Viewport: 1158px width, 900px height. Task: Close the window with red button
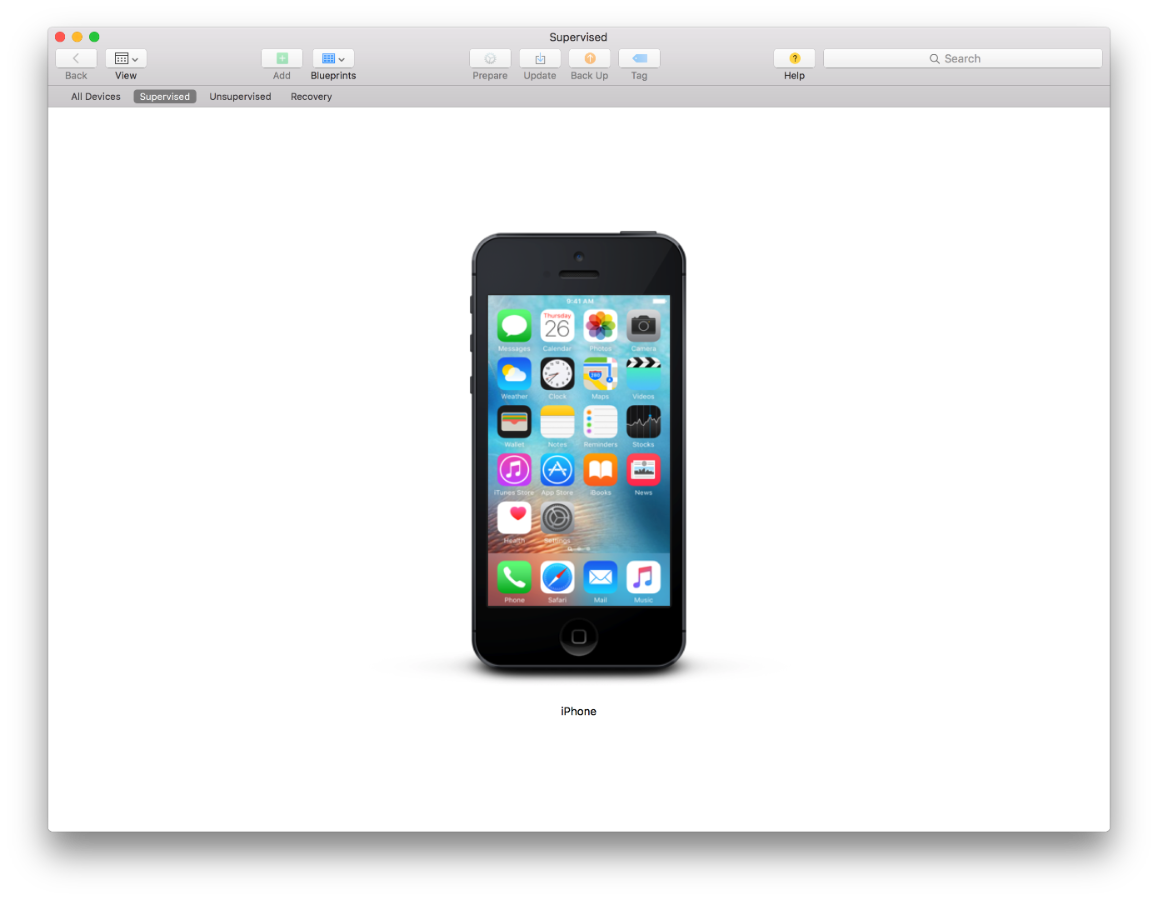point(60,37)
